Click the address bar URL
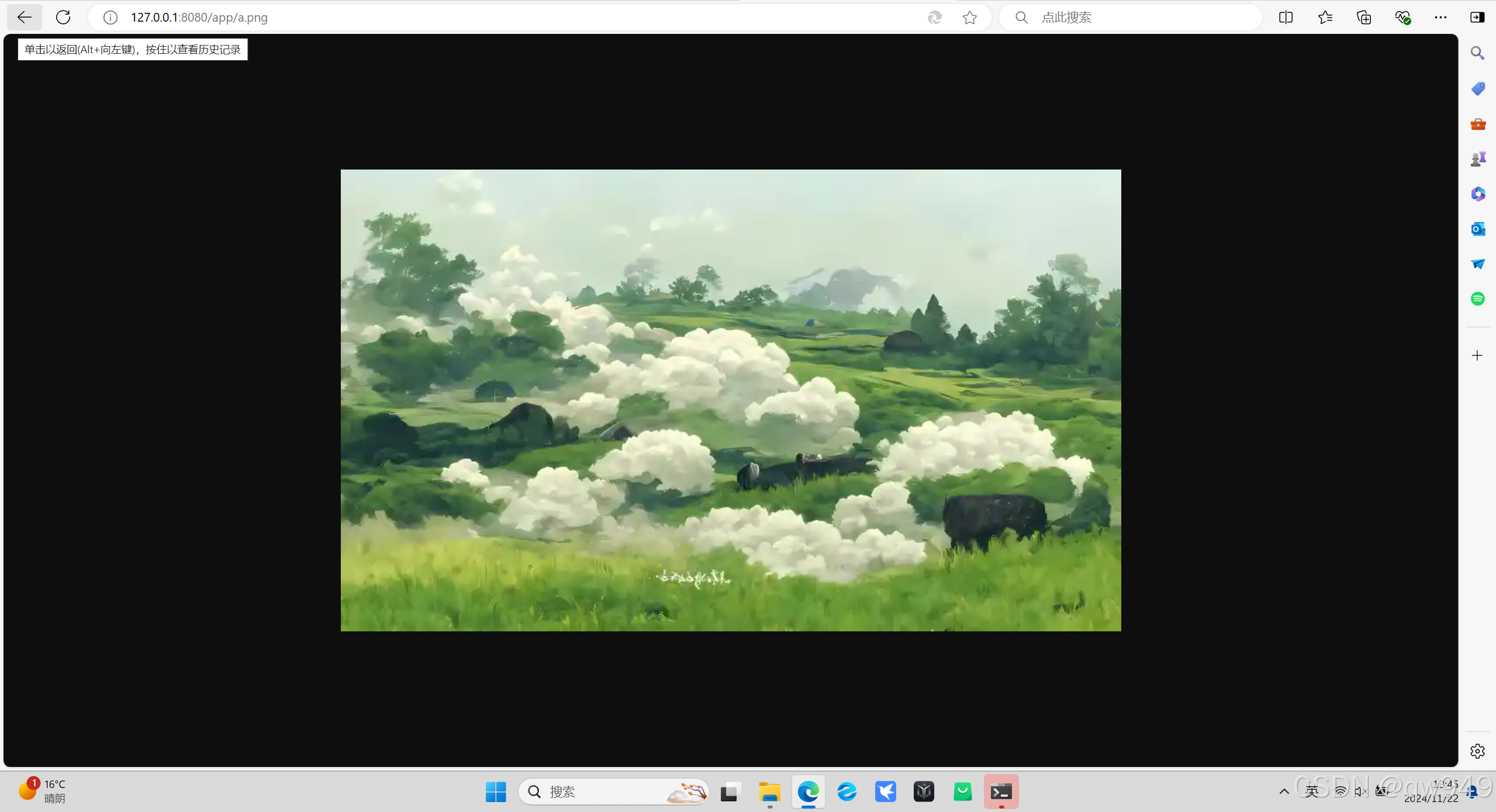Viewport: 1496px width, 812px height. pos(199,18)
